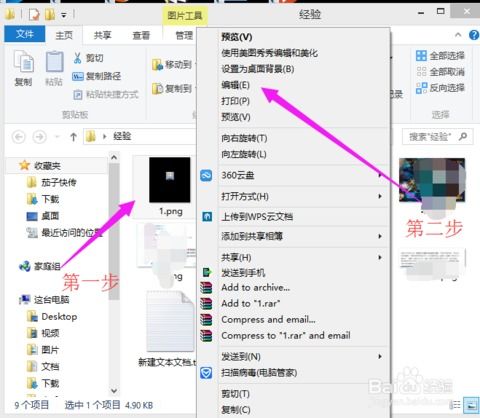The width and height of the screenshot is (480, 418).
Task: Choose 复制(C) in the context menu
Action: (236, 410)
